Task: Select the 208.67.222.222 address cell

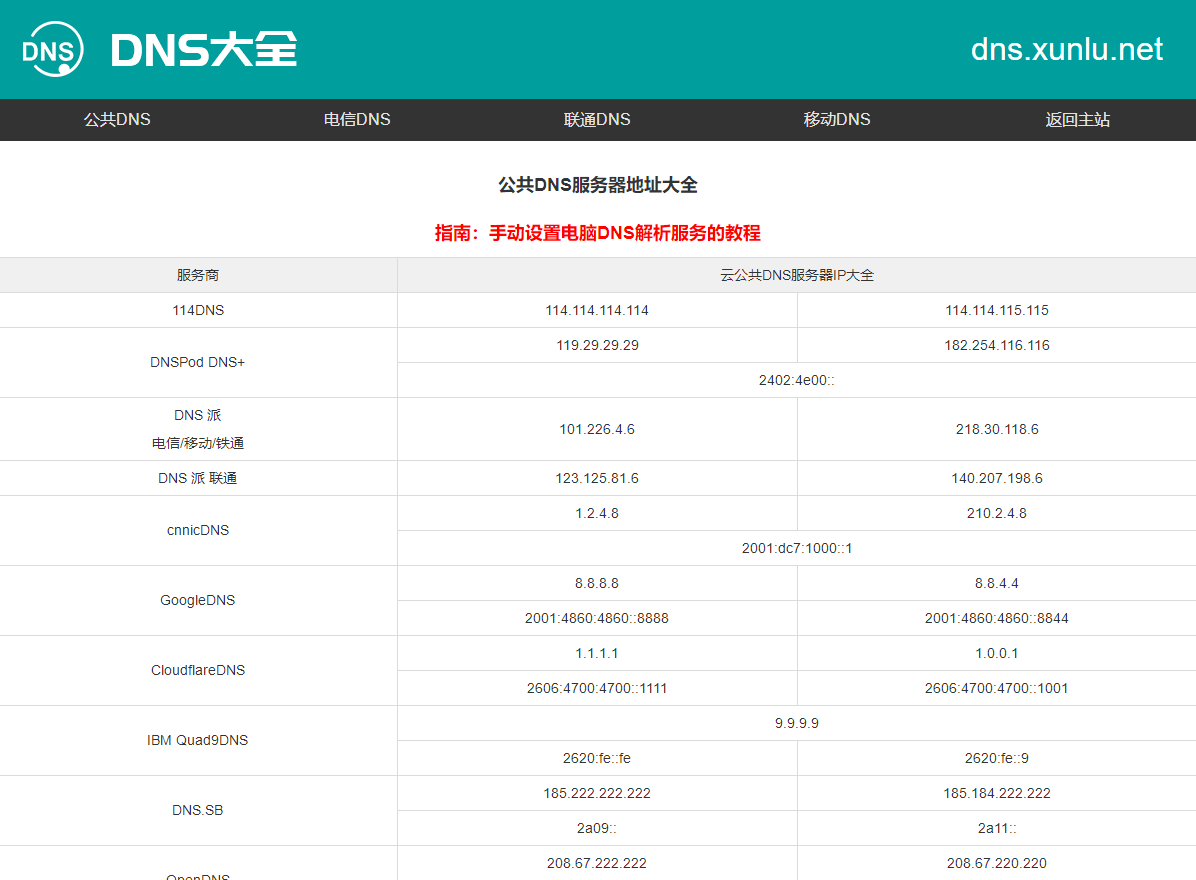Action: [597, 863]
